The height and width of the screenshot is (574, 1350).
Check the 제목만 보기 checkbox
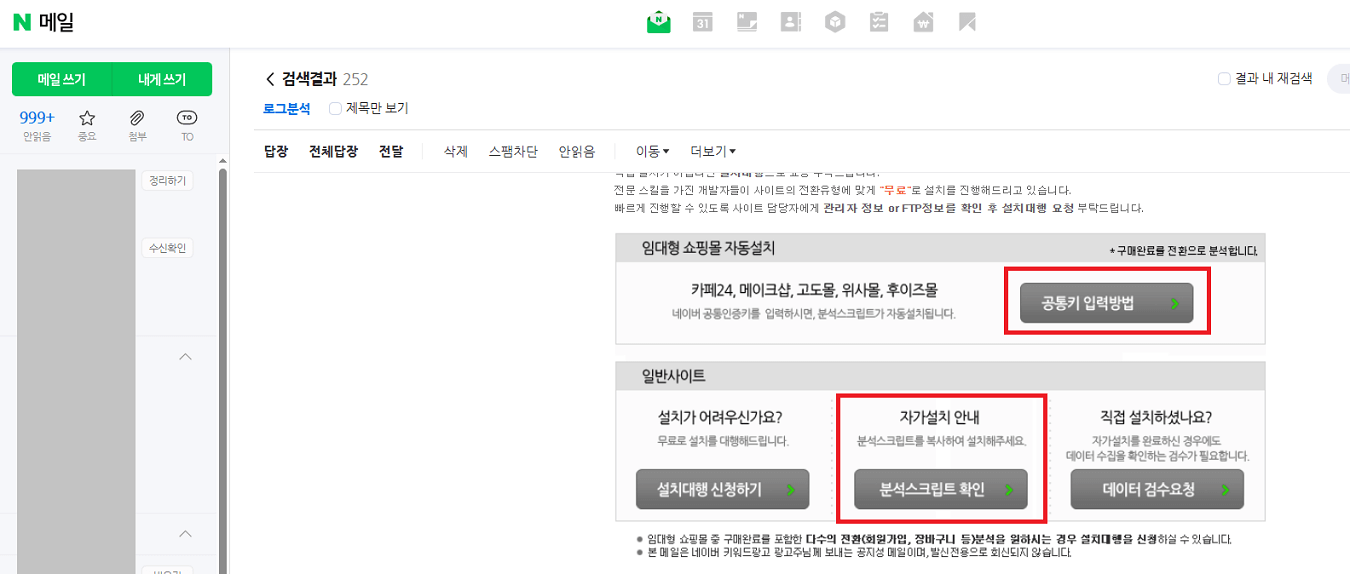click(336, 108)
